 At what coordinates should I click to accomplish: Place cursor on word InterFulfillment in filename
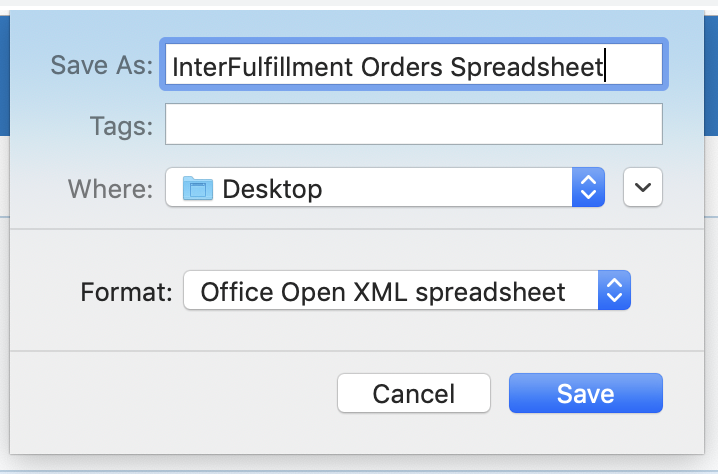click(263, 67)
